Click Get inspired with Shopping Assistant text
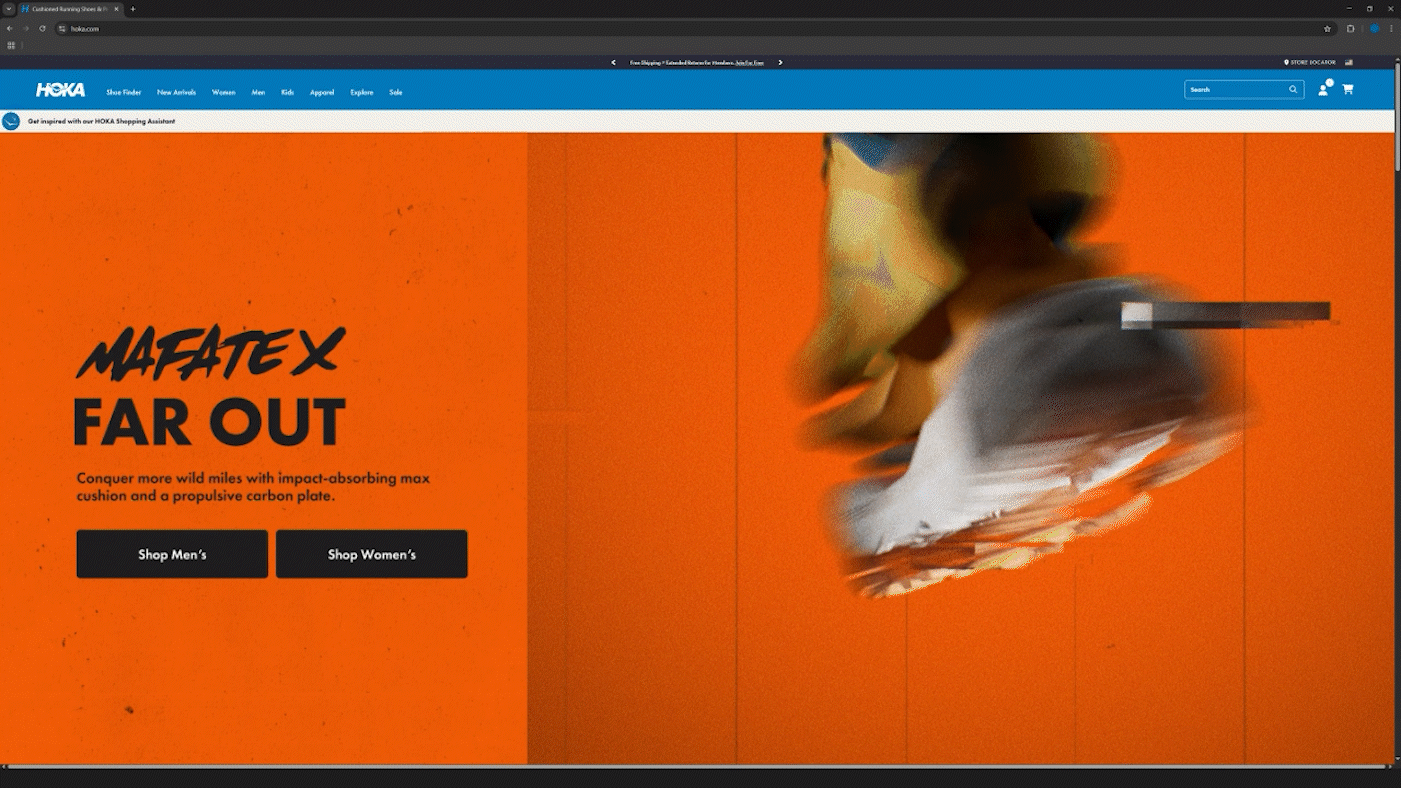Screen dimensions: 1401x788 pos(101,121)
